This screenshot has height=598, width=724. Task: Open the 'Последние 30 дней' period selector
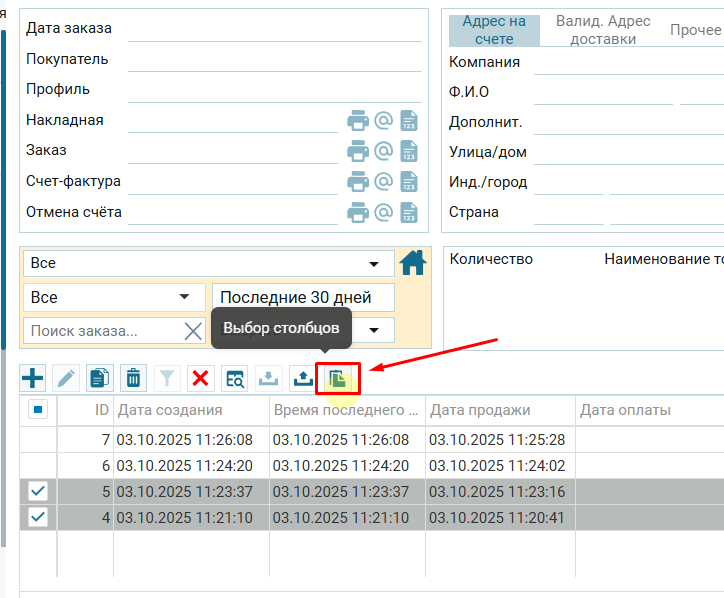click(303, 297)
